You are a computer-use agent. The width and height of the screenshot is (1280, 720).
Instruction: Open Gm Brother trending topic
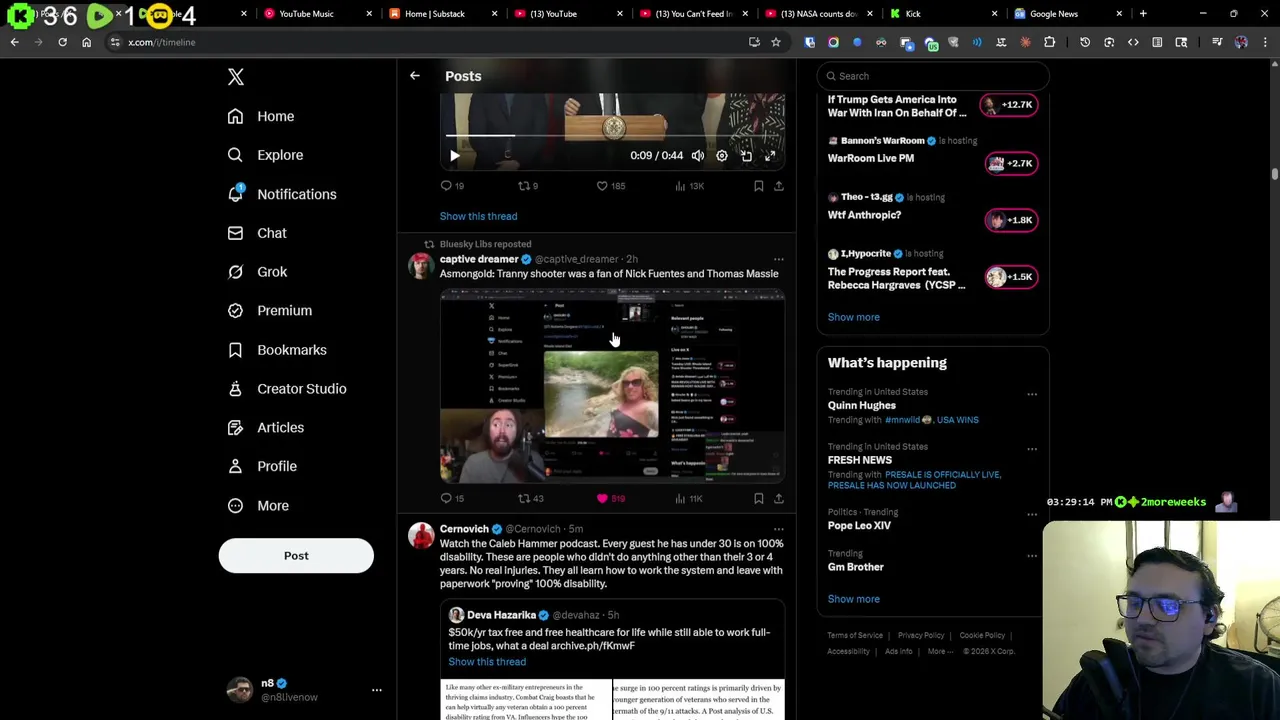[856, 567]
